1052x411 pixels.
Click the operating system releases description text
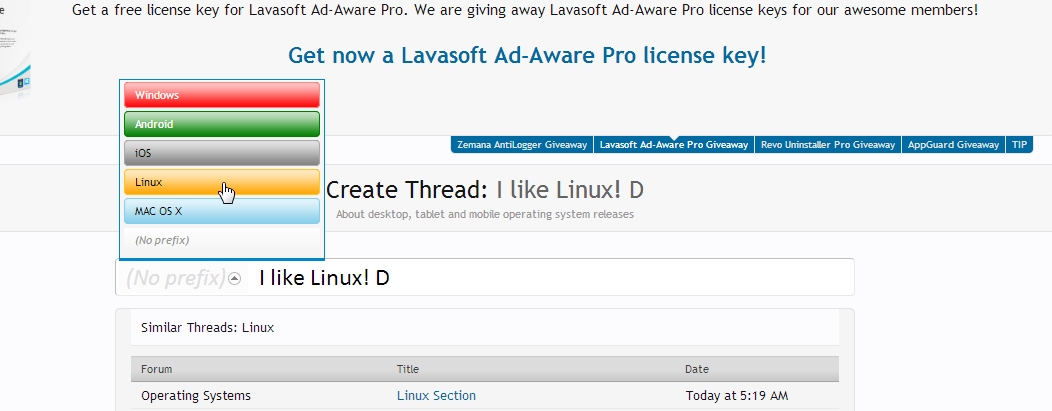484,215
